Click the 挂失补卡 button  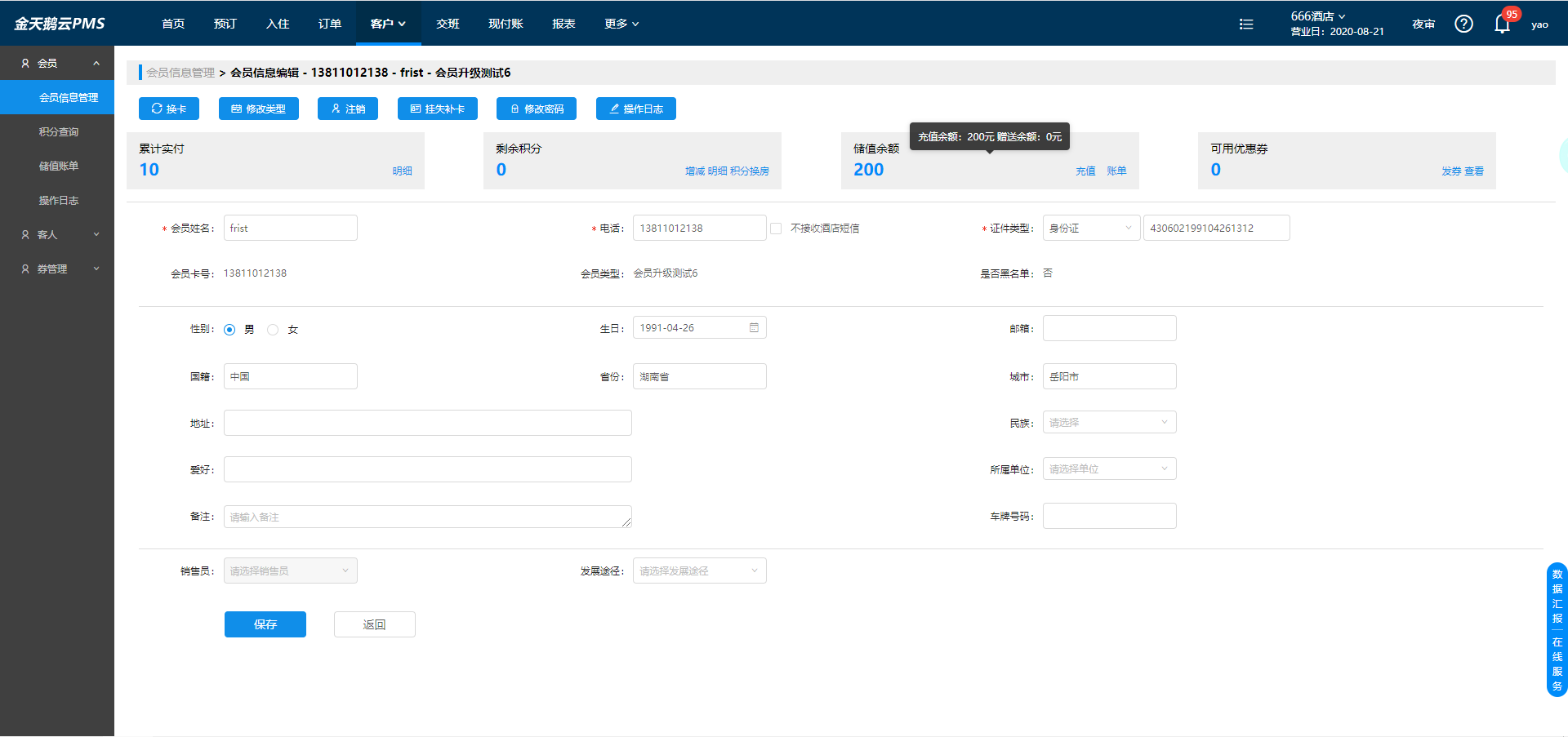[438, 109]
